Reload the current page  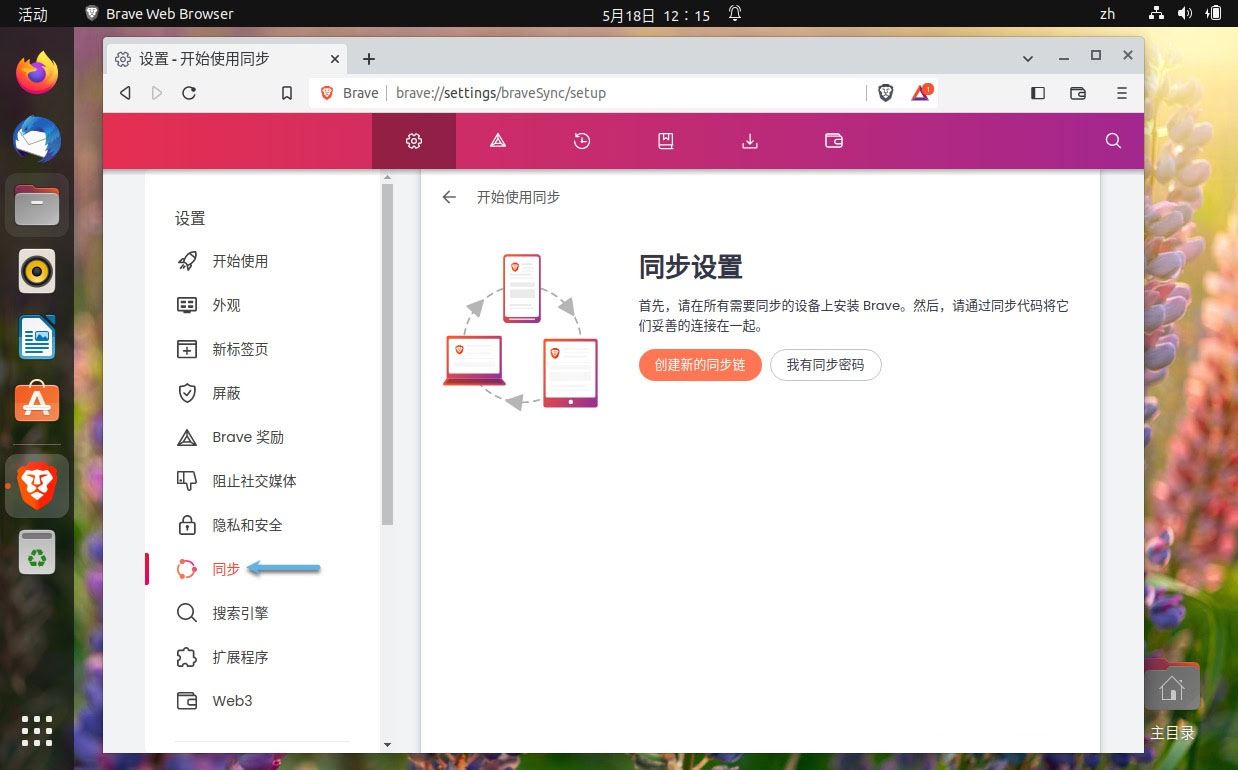tap(188, 93)
